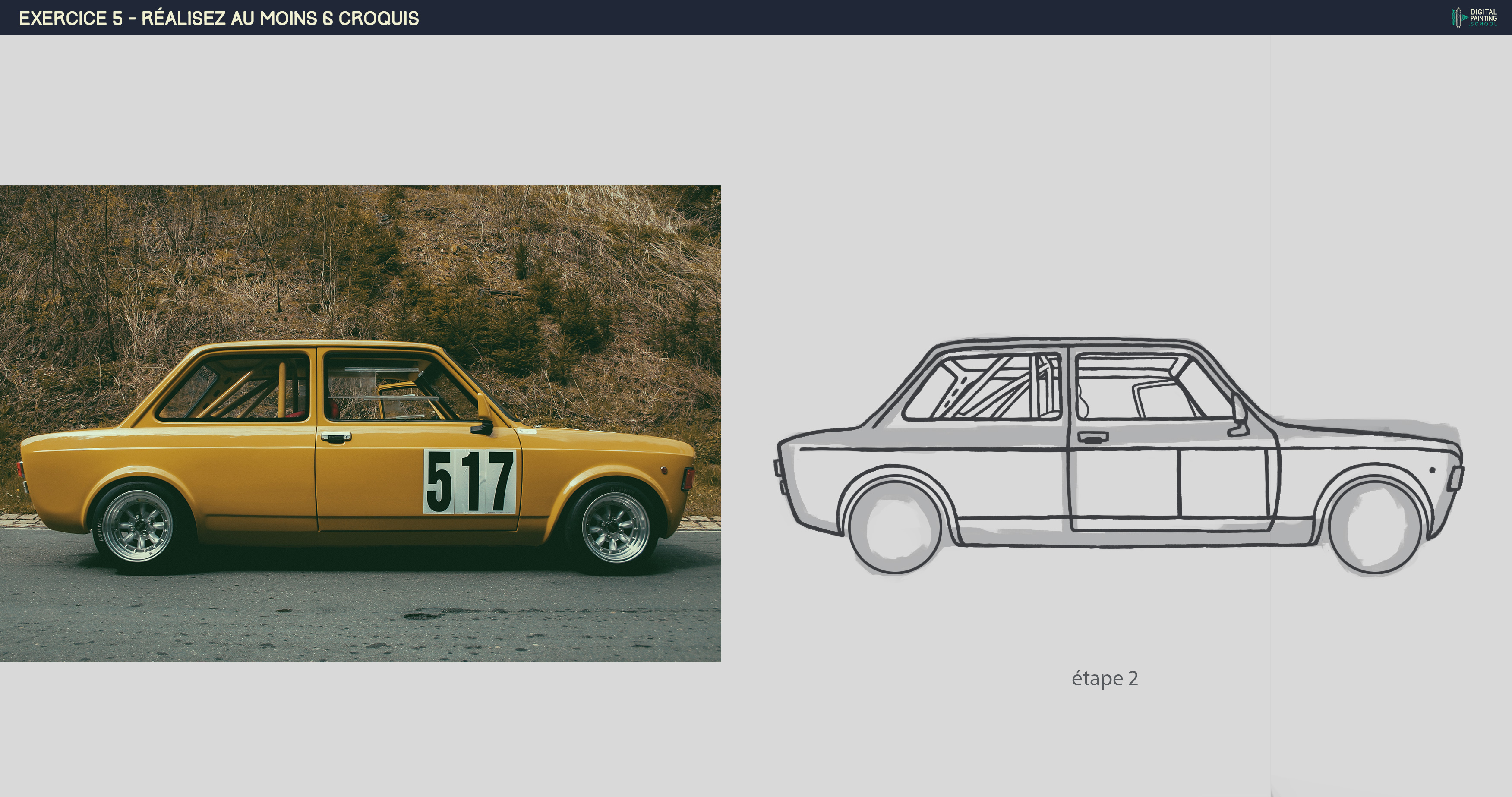Click the yellow car's red tail light
Image resolution: width=1512 pixels, height=797 pixels.
click(20, 469)
